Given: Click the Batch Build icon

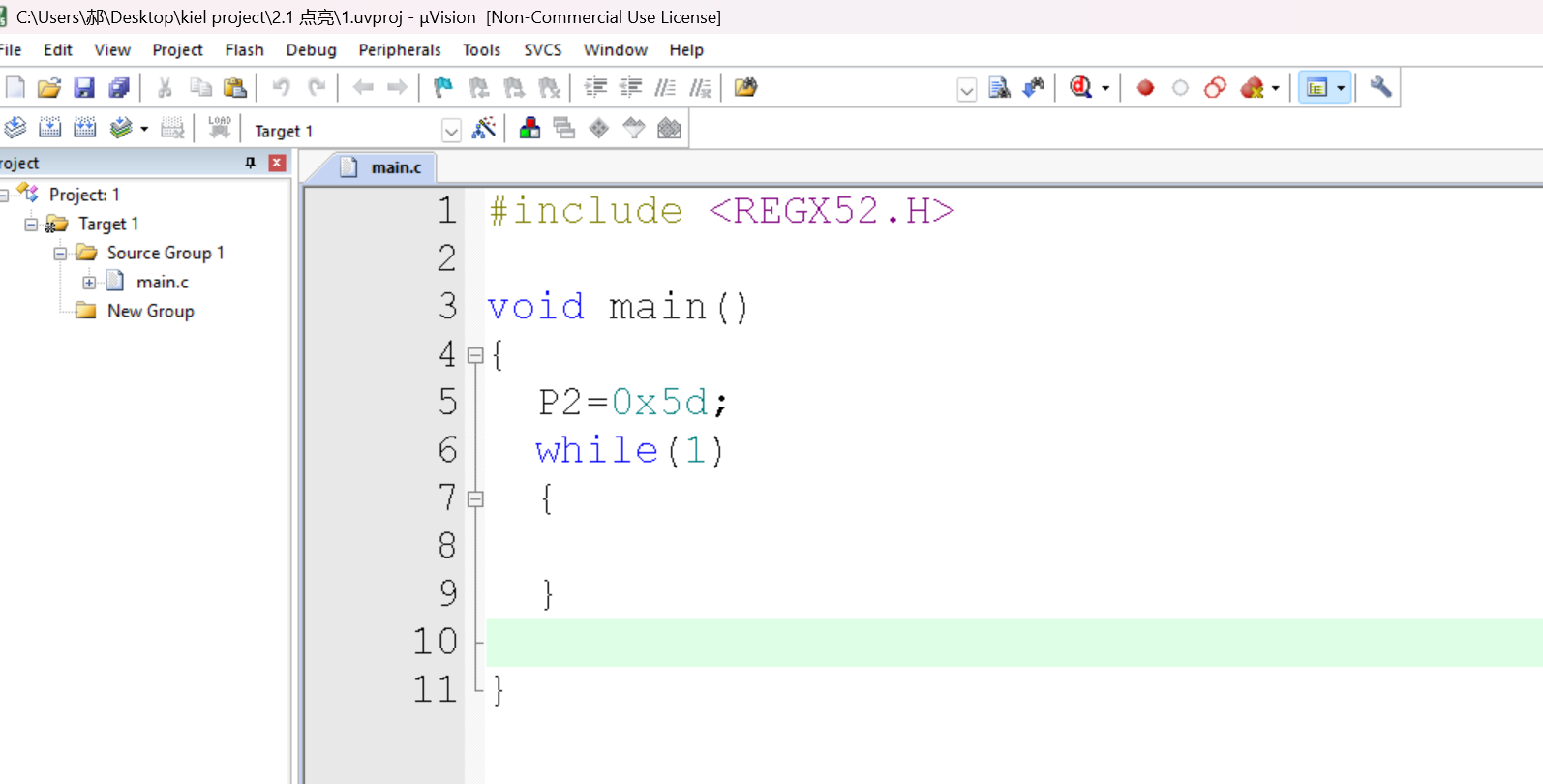Looking at the screenshot, I should (120, 128).
